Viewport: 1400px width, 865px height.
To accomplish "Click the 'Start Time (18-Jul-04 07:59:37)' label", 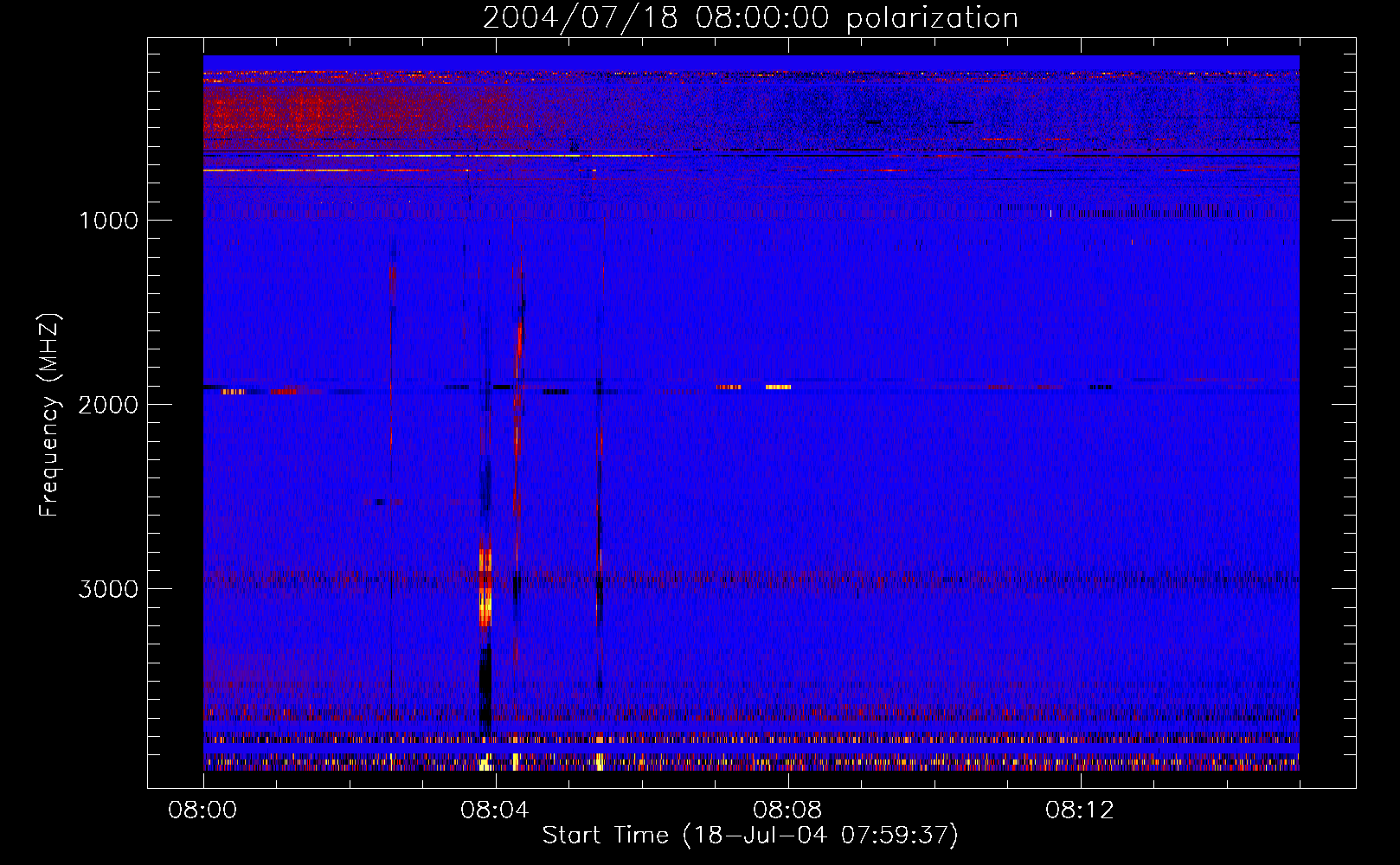I will click(x=750, y=836).
